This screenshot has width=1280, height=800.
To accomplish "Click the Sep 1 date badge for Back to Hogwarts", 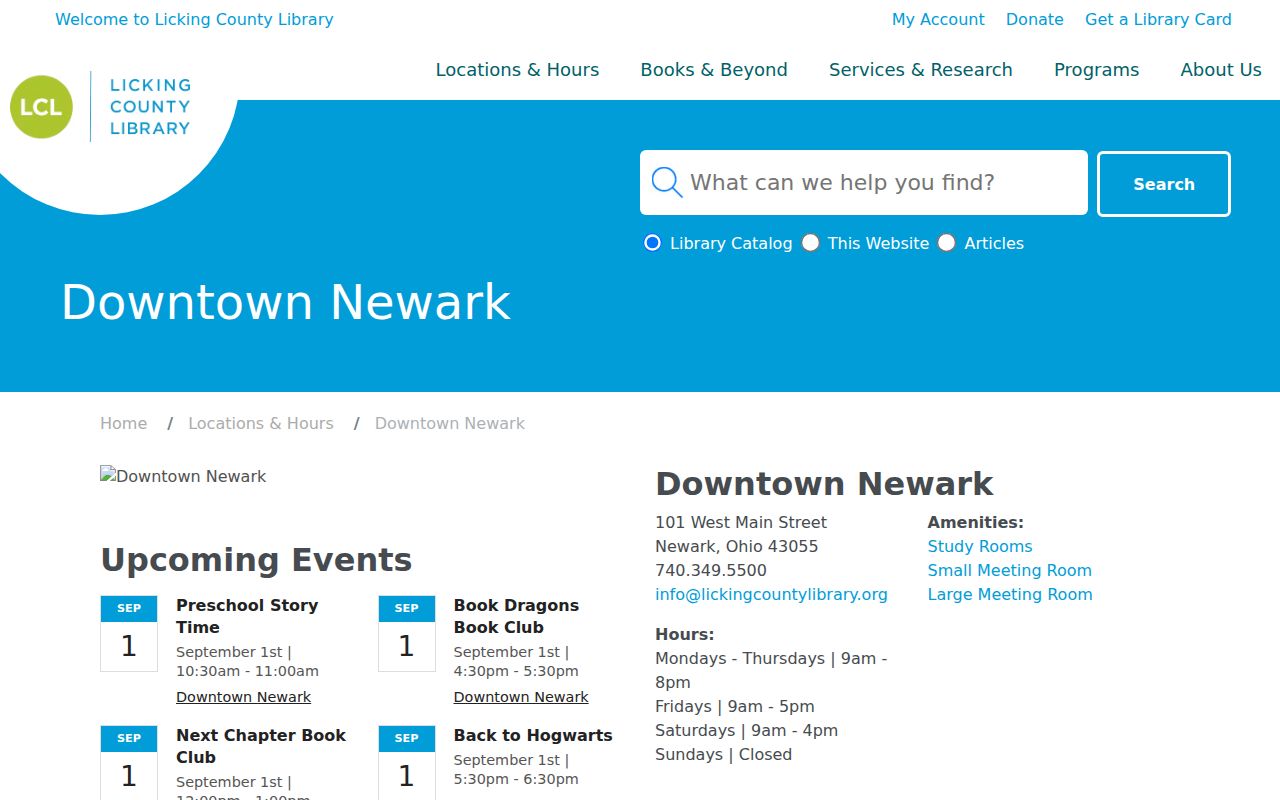I will point(407,762).
